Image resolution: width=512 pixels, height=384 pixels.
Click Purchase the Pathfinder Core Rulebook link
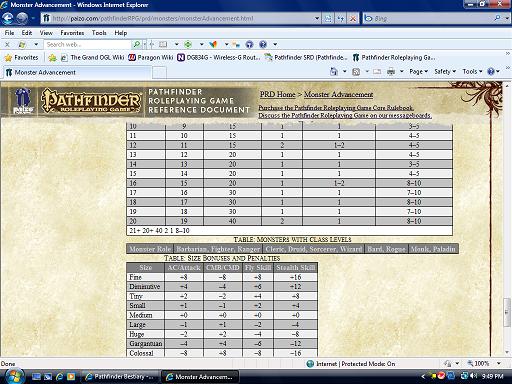[x=336, y=108]
